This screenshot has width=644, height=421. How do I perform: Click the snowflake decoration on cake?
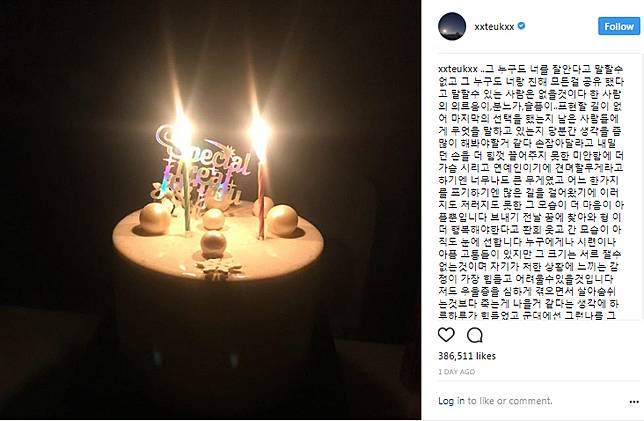[x=219, y=269]
